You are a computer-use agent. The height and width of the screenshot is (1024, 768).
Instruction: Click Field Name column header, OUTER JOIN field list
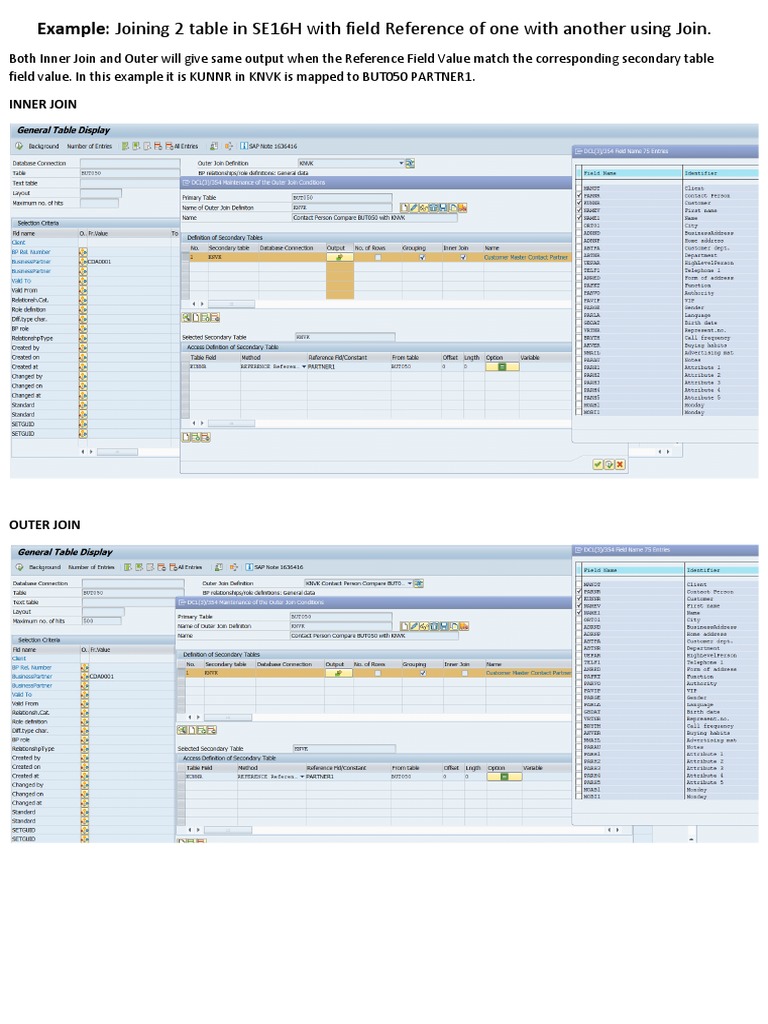(x=632, y=570)
